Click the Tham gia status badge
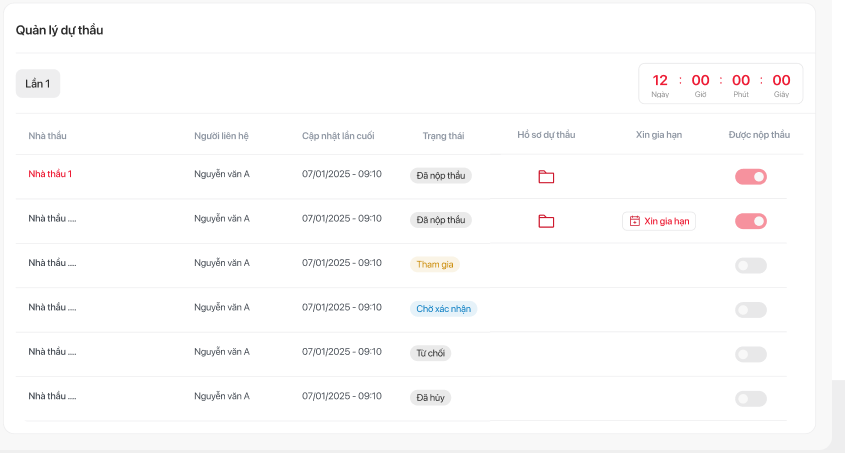 434,264
